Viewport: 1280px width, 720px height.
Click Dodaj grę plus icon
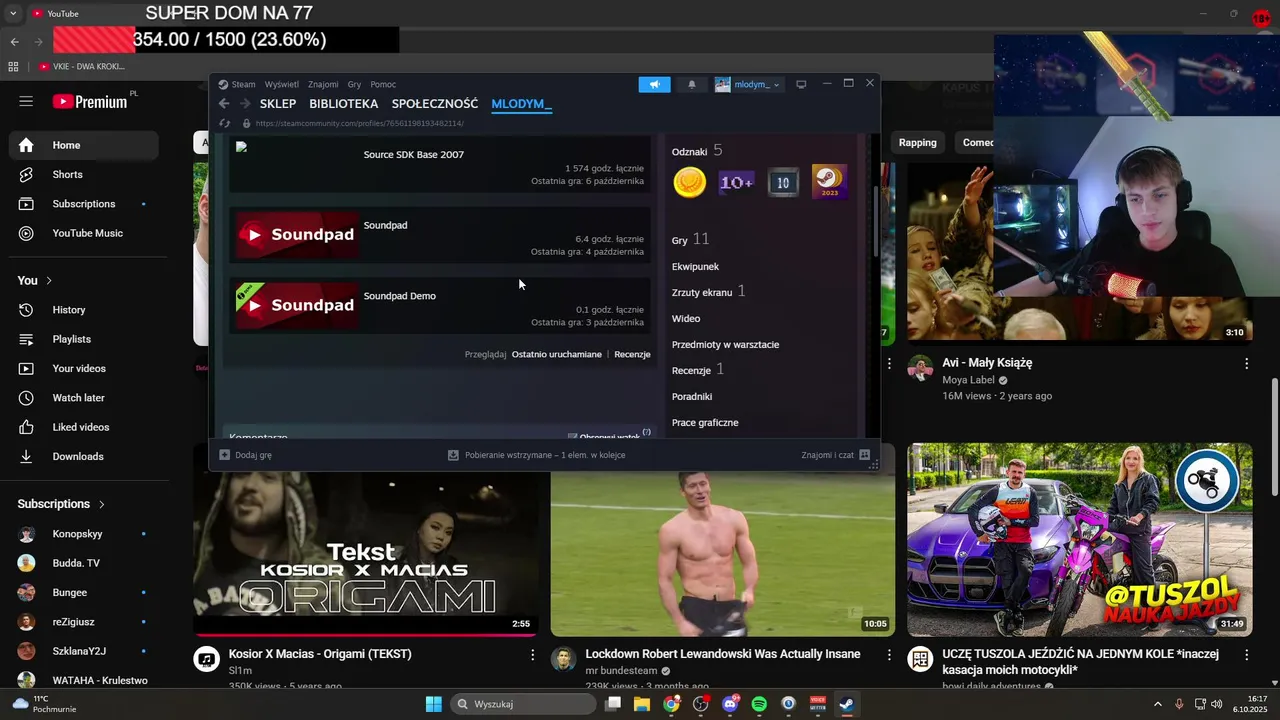225,455
